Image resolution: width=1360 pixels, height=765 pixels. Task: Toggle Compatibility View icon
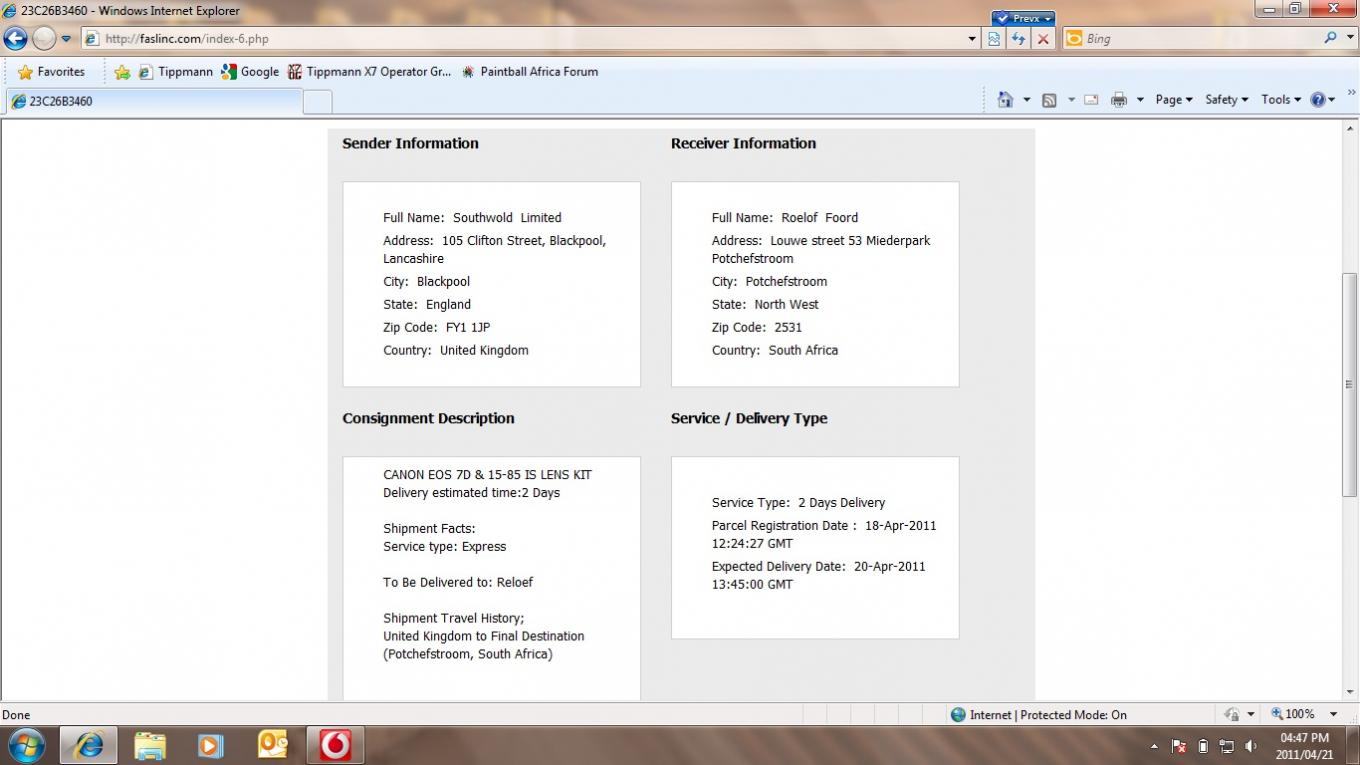[994, 39]
